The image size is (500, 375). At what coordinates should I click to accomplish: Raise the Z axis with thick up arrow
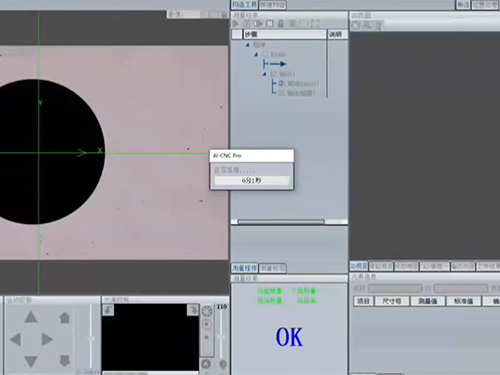tap(64, 318)
